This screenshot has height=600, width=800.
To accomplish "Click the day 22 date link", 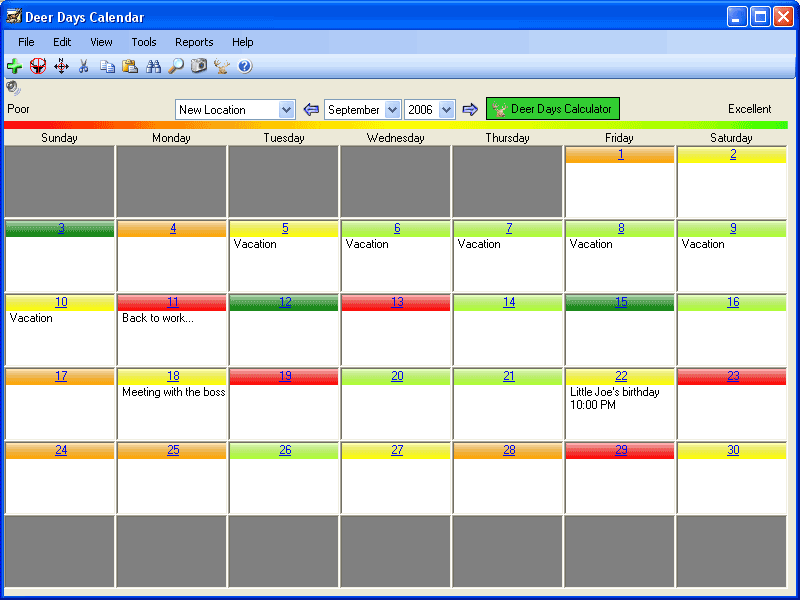I will 621,377.
